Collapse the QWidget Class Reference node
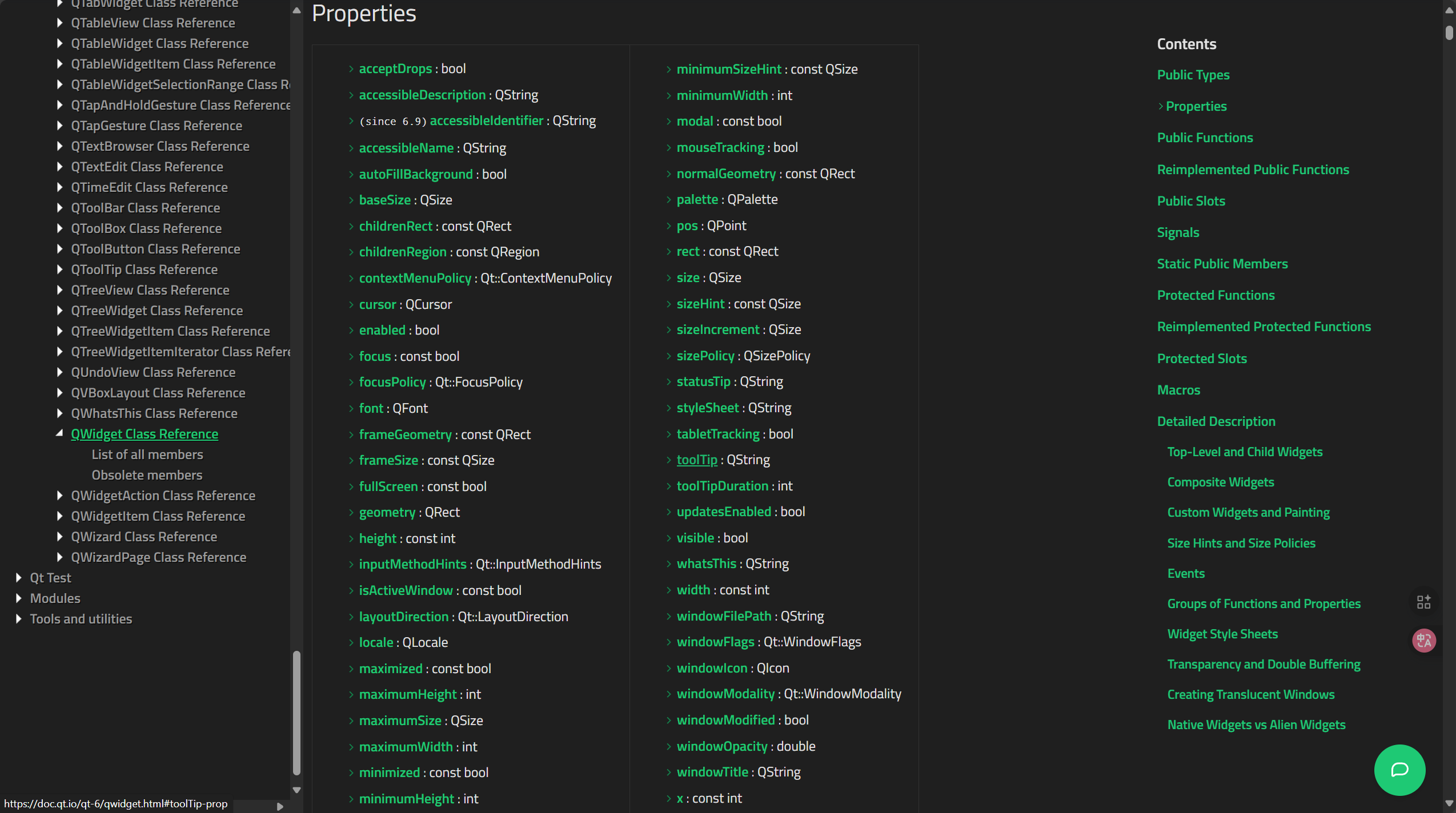 [59, 433]
